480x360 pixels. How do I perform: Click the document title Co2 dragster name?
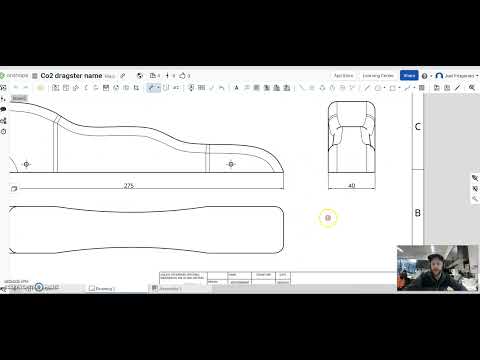71,76
